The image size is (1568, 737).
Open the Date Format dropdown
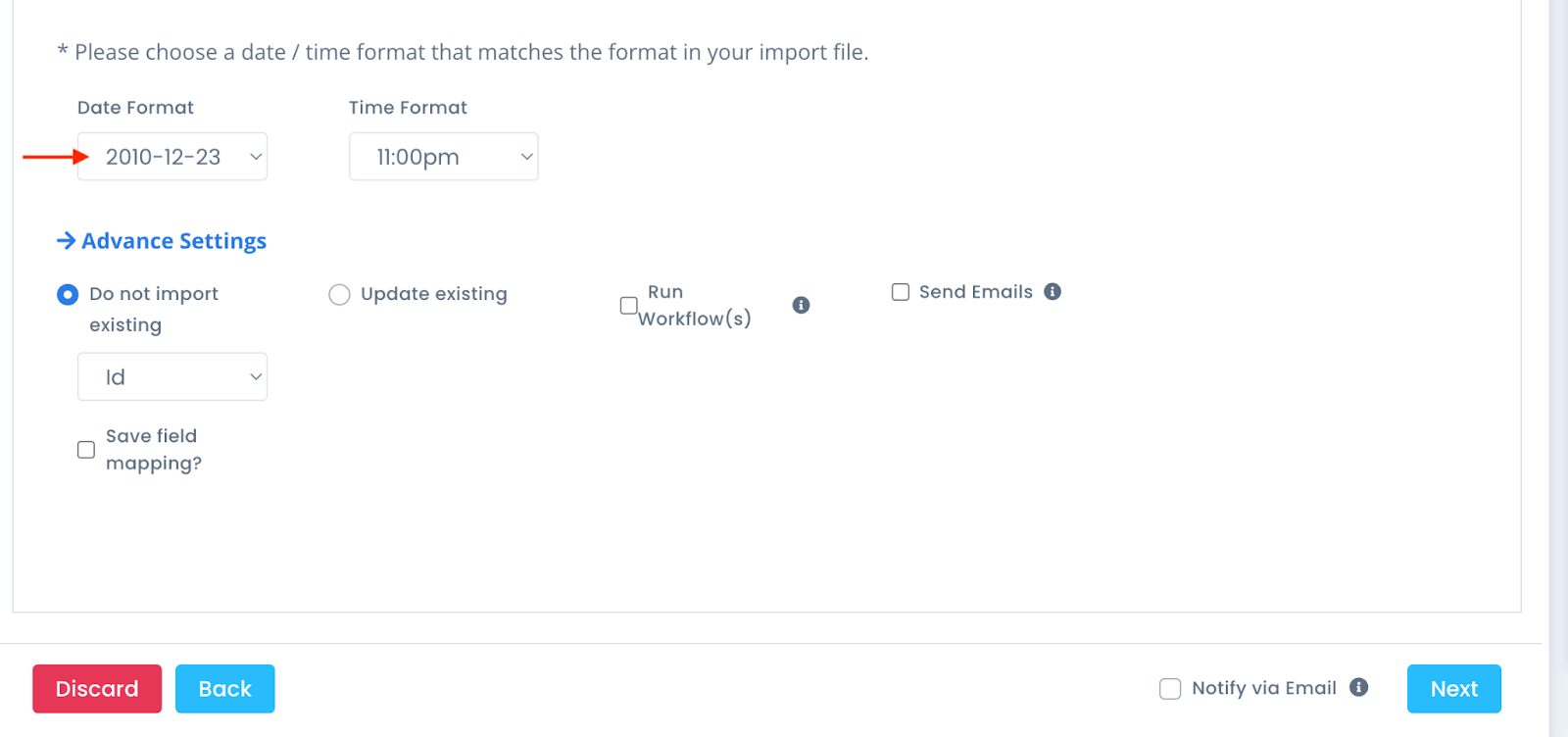pos(172,157)
